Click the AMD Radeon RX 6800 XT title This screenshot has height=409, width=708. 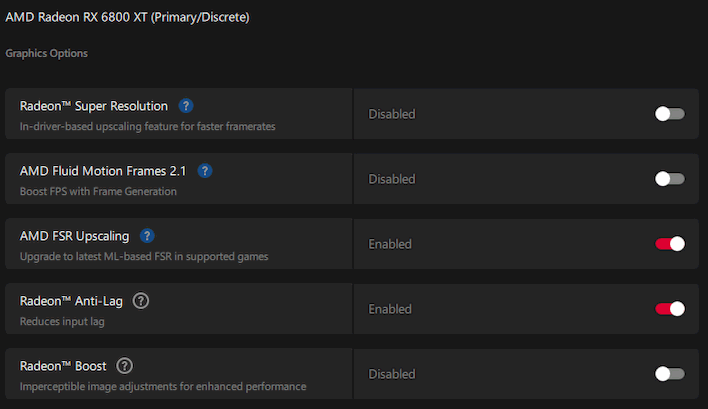[127, 17]
